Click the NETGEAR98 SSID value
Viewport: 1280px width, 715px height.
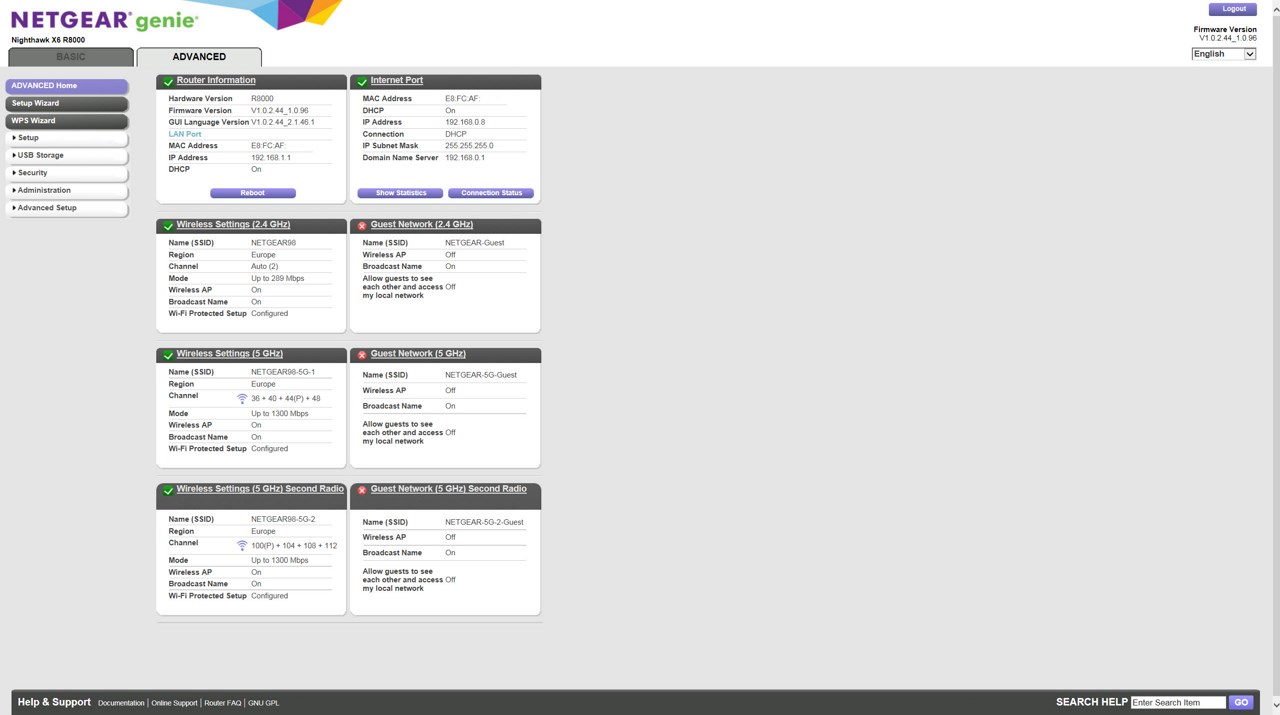click(273, 243)
